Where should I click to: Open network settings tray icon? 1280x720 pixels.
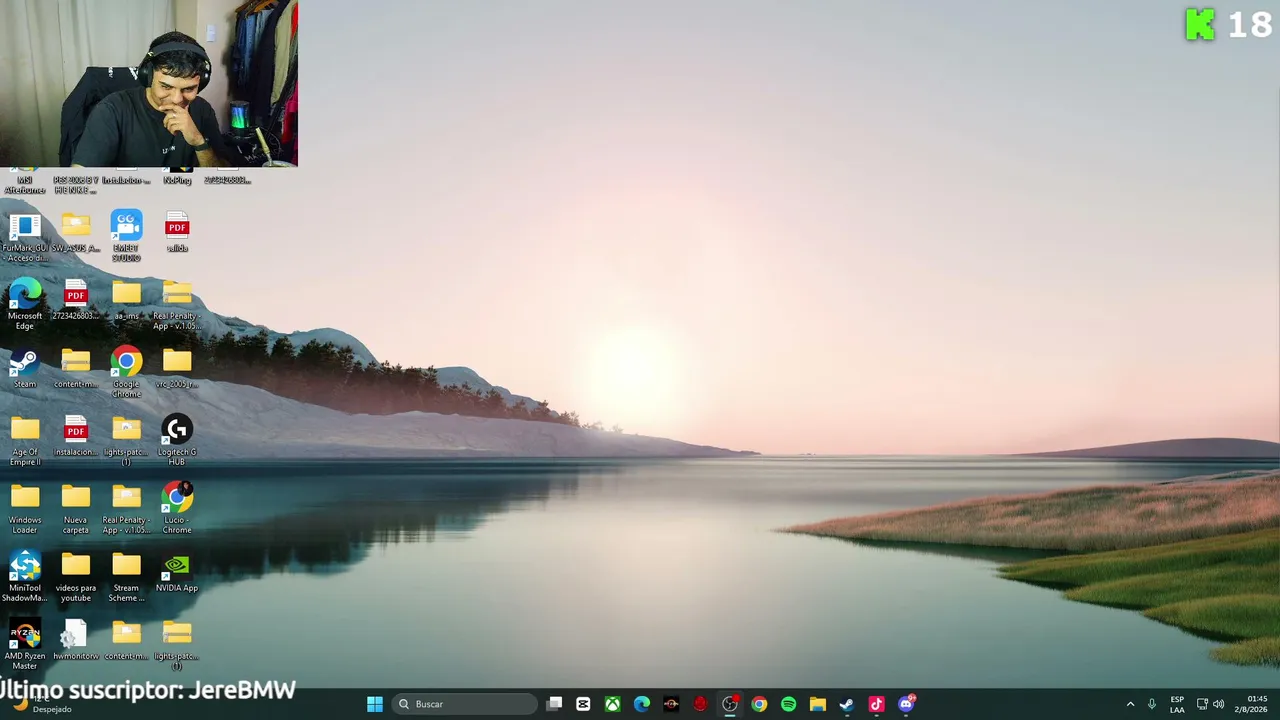pyautogui.click(x=1202, y=704)
